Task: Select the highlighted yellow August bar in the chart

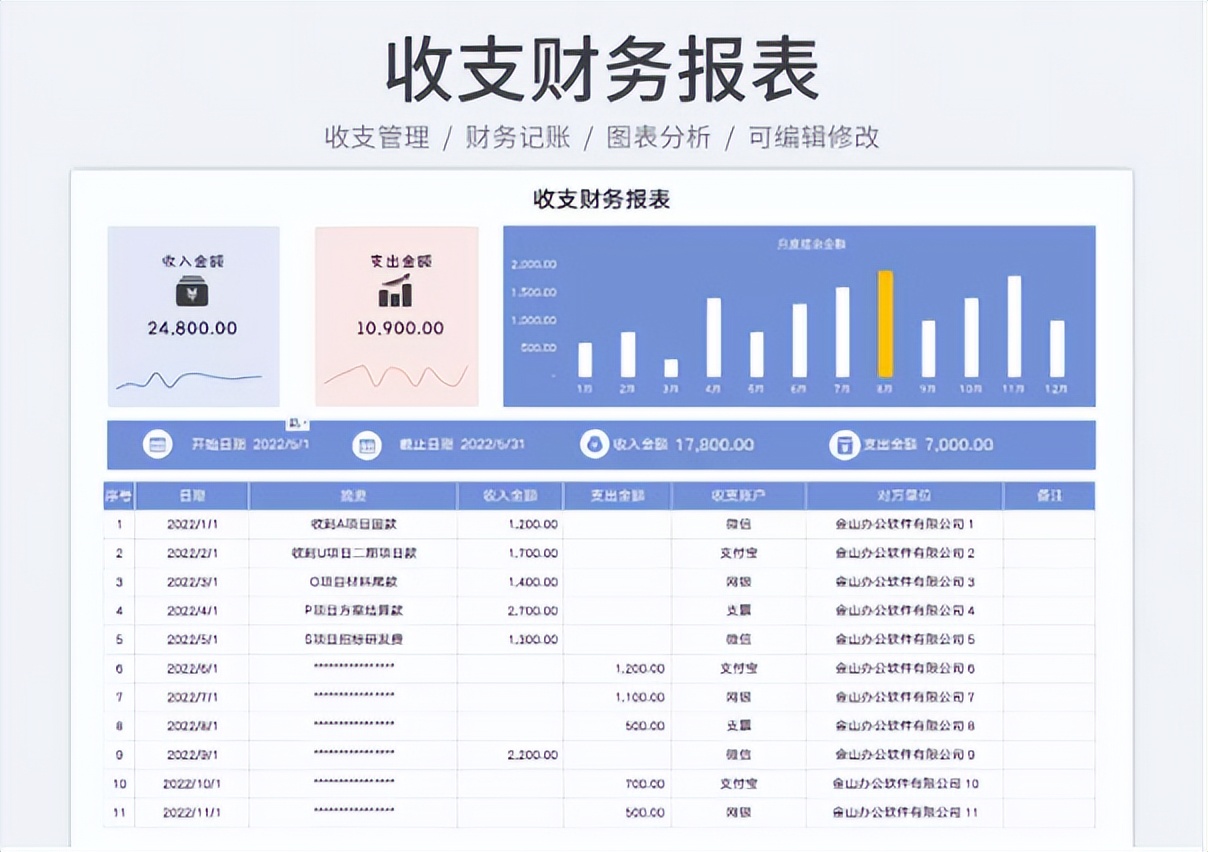Action: click(886, 320)
